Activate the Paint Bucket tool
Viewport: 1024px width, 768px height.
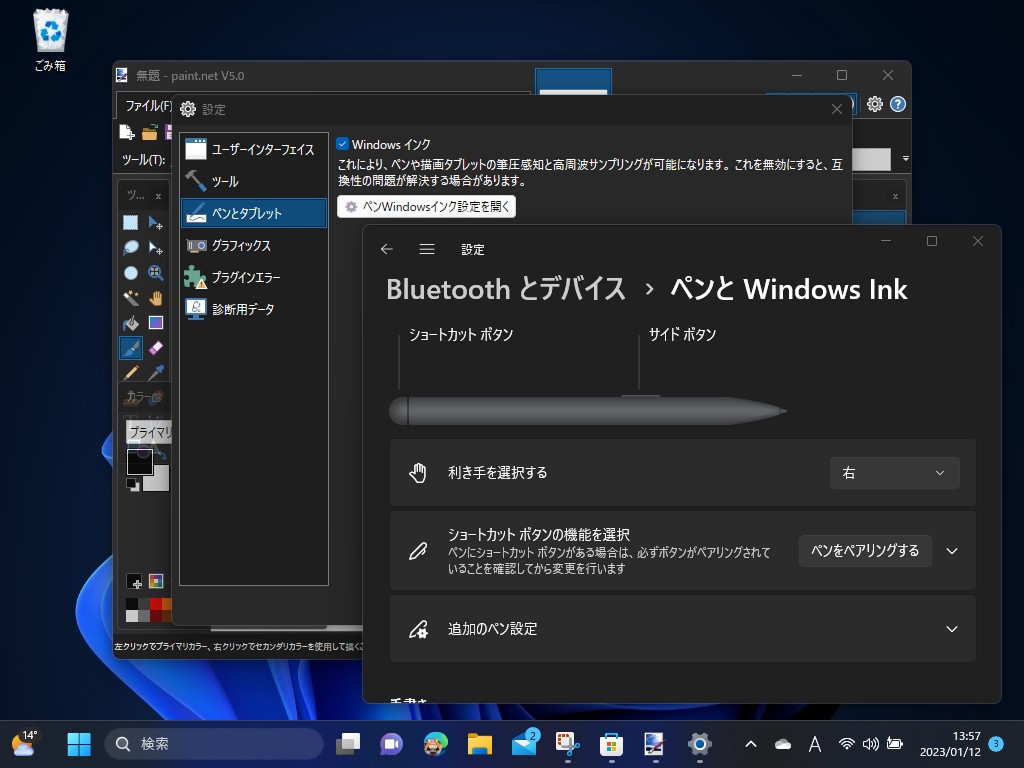(x=132, y=322)
